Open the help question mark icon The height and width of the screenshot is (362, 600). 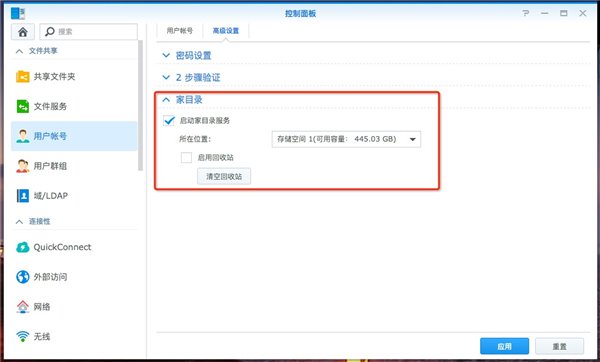526,13
